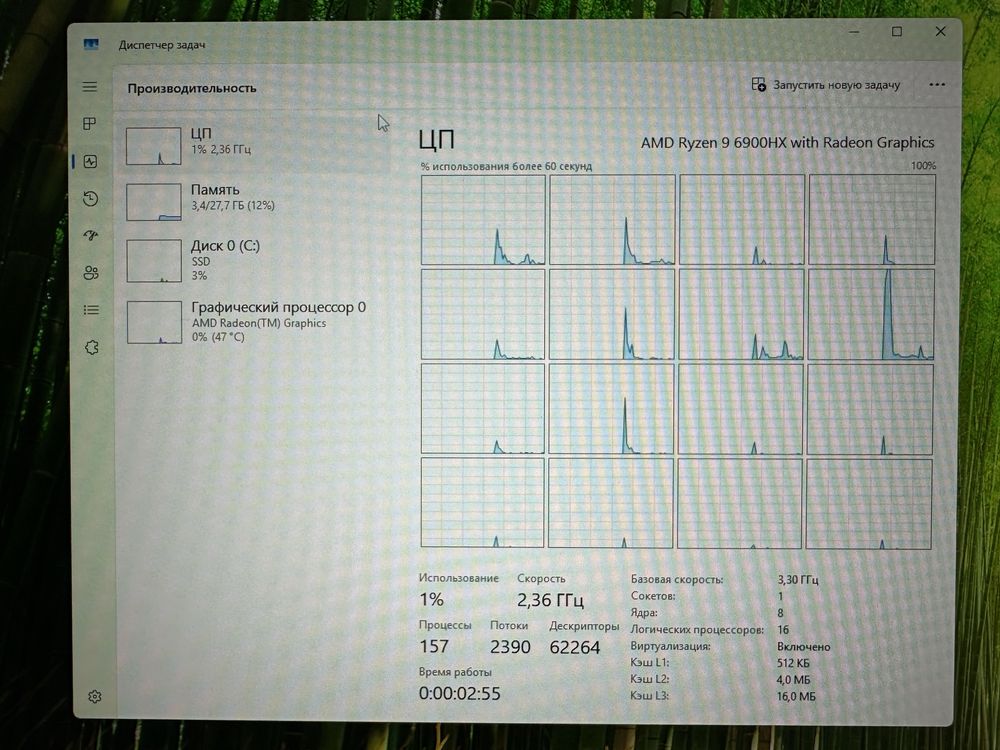Go to the Processes page icon

coord(90,123)
